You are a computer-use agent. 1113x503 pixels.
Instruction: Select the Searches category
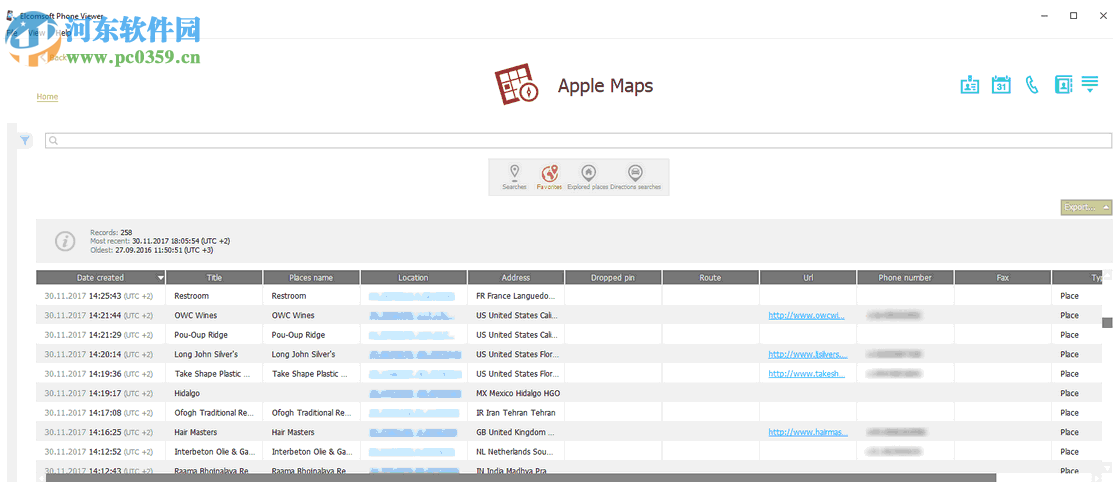[x=515, y=177]
